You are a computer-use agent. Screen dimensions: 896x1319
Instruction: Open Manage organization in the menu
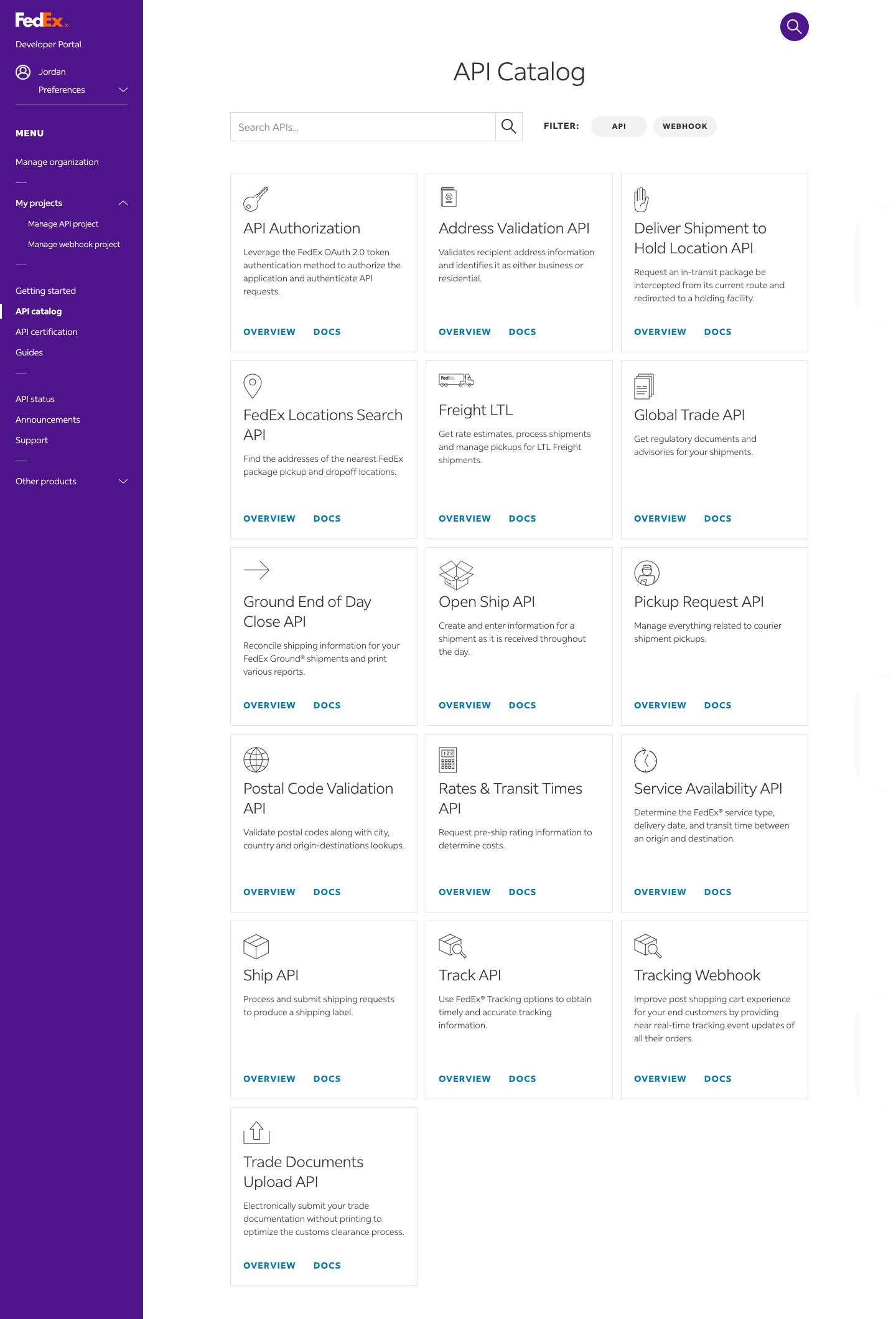tap(57, 162)
